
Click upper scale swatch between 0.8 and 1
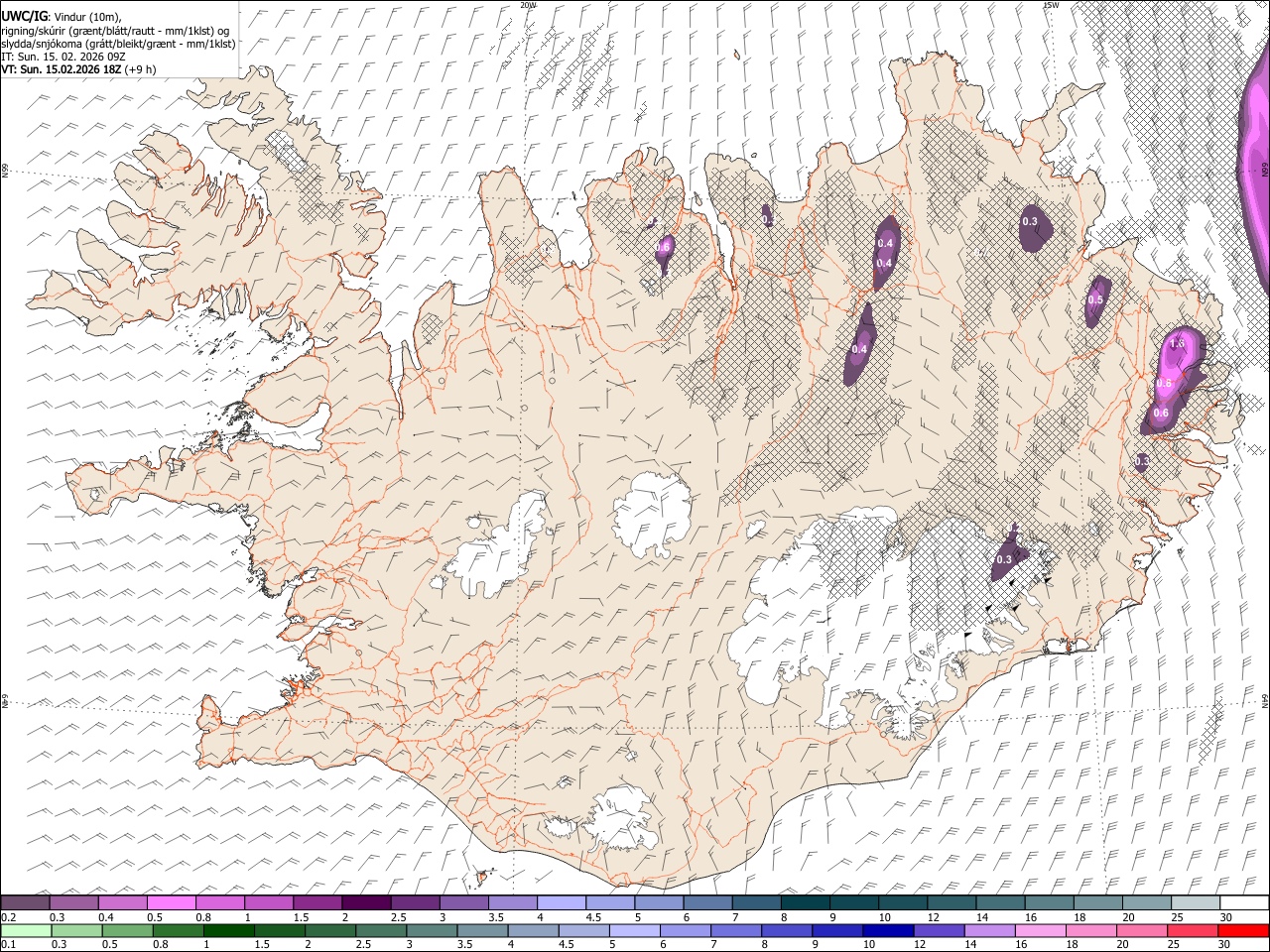click(x=219, y=902)
